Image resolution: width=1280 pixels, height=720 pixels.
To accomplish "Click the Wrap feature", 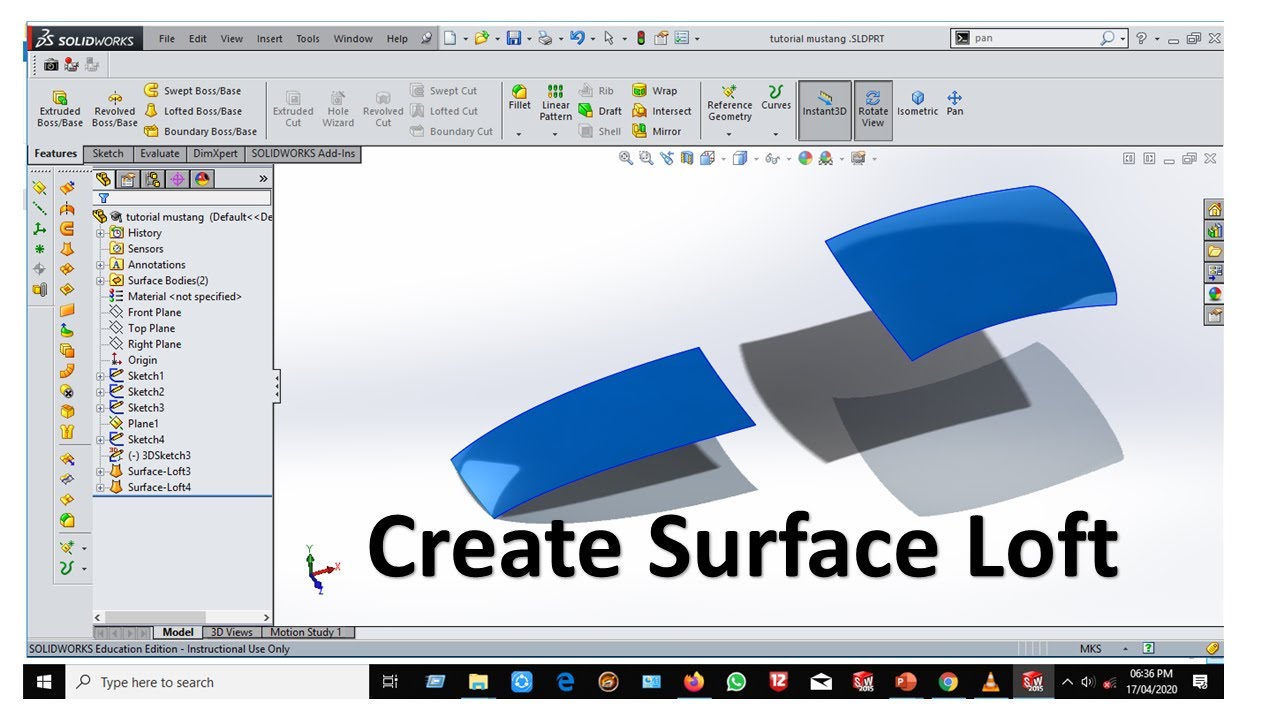I will [655, 91].
